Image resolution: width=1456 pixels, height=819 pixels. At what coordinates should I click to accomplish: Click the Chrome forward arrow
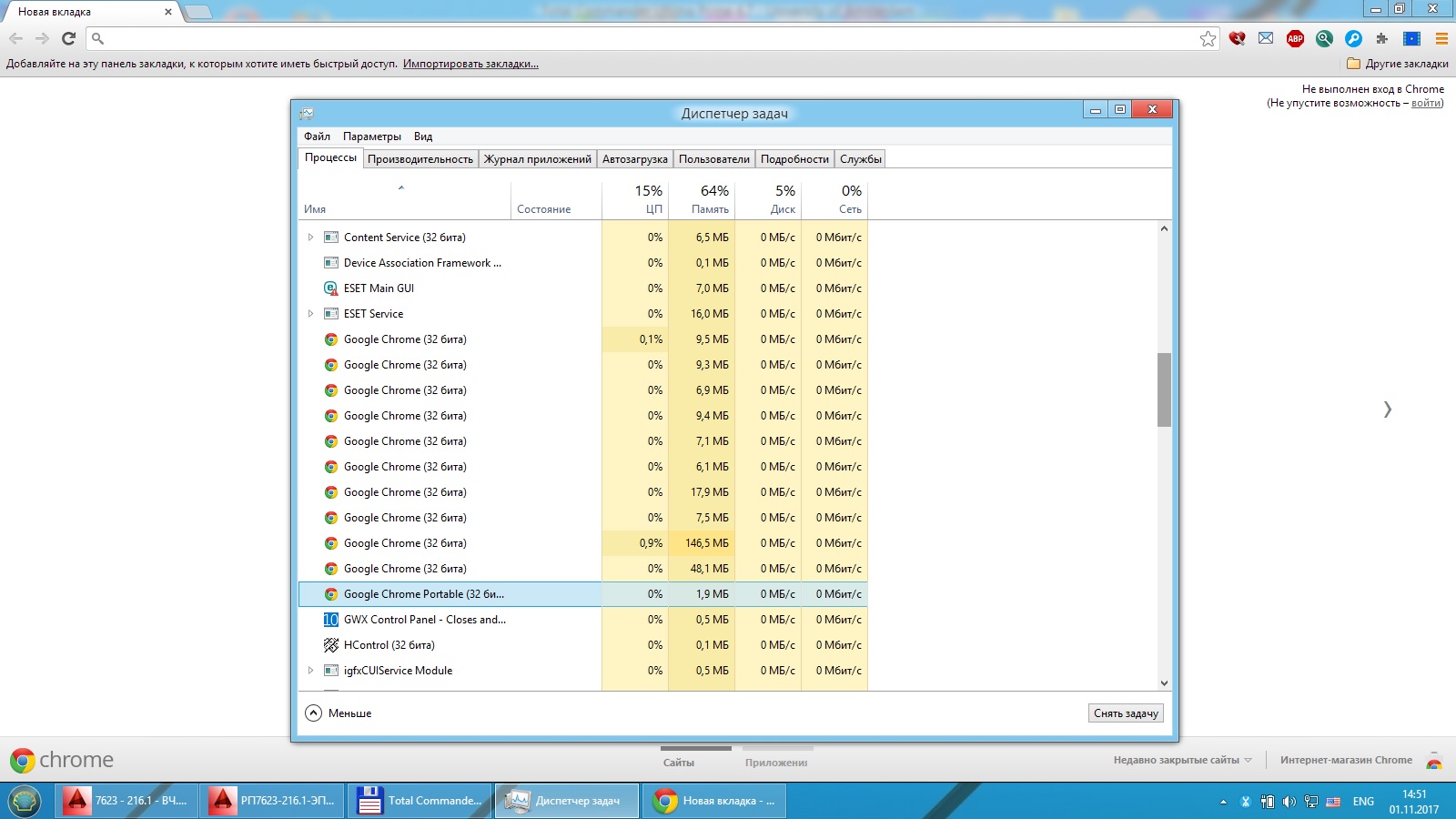click(x=42, y=38)
